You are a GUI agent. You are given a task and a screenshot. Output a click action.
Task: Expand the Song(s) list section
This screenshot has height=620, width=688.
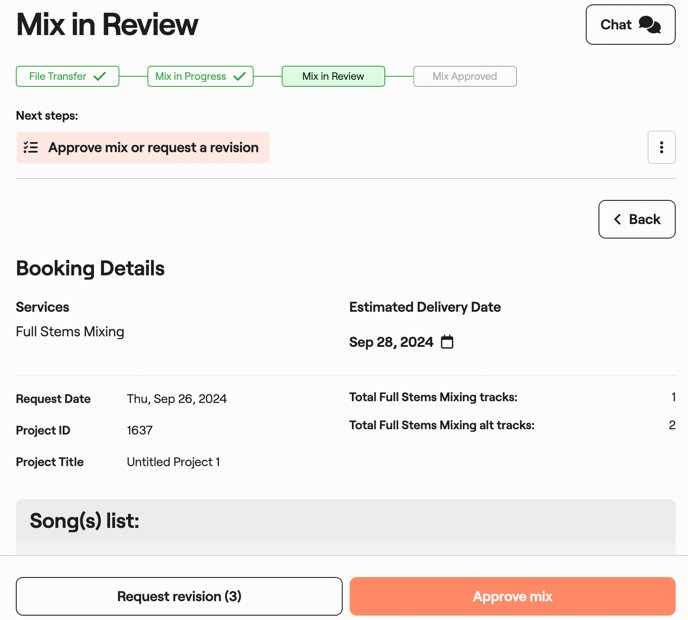(85, 521)
